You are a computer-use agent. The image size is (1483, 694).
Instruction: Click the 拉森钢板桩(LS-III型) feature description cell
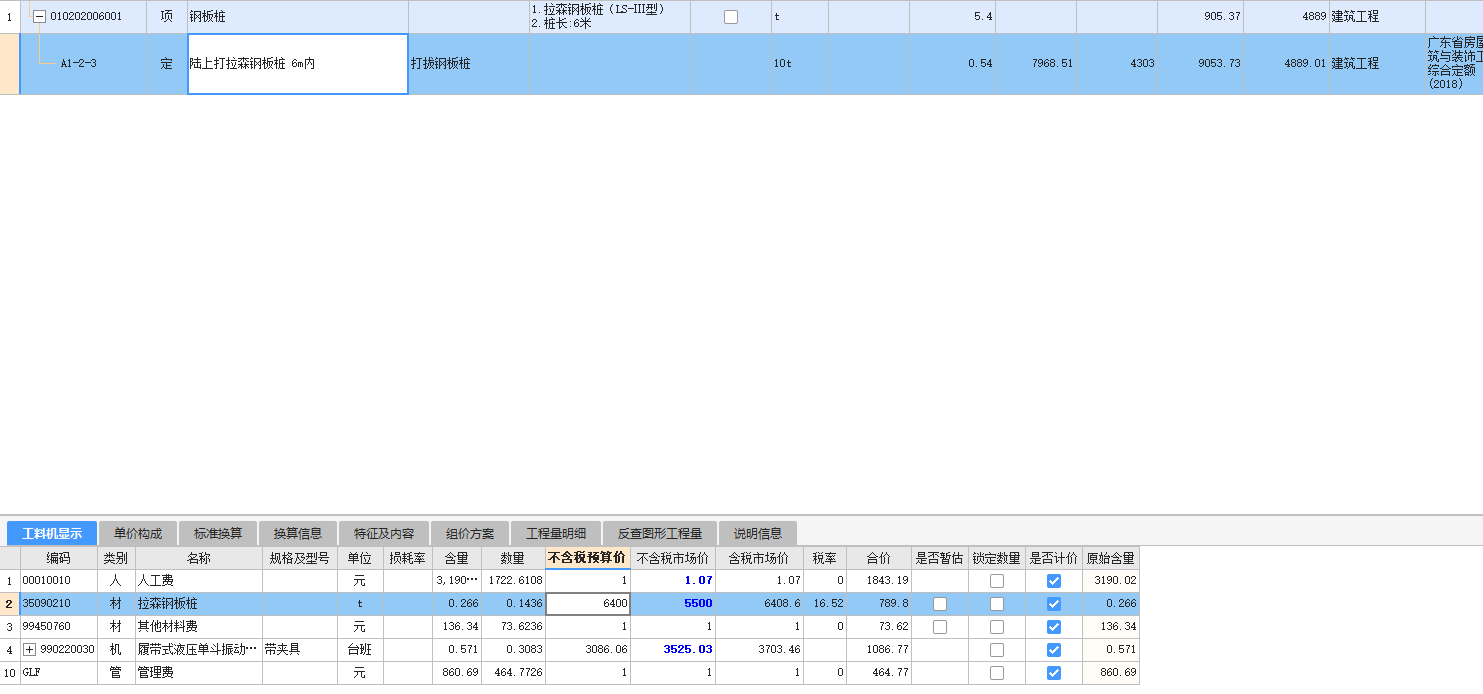[x=609, y=17]
